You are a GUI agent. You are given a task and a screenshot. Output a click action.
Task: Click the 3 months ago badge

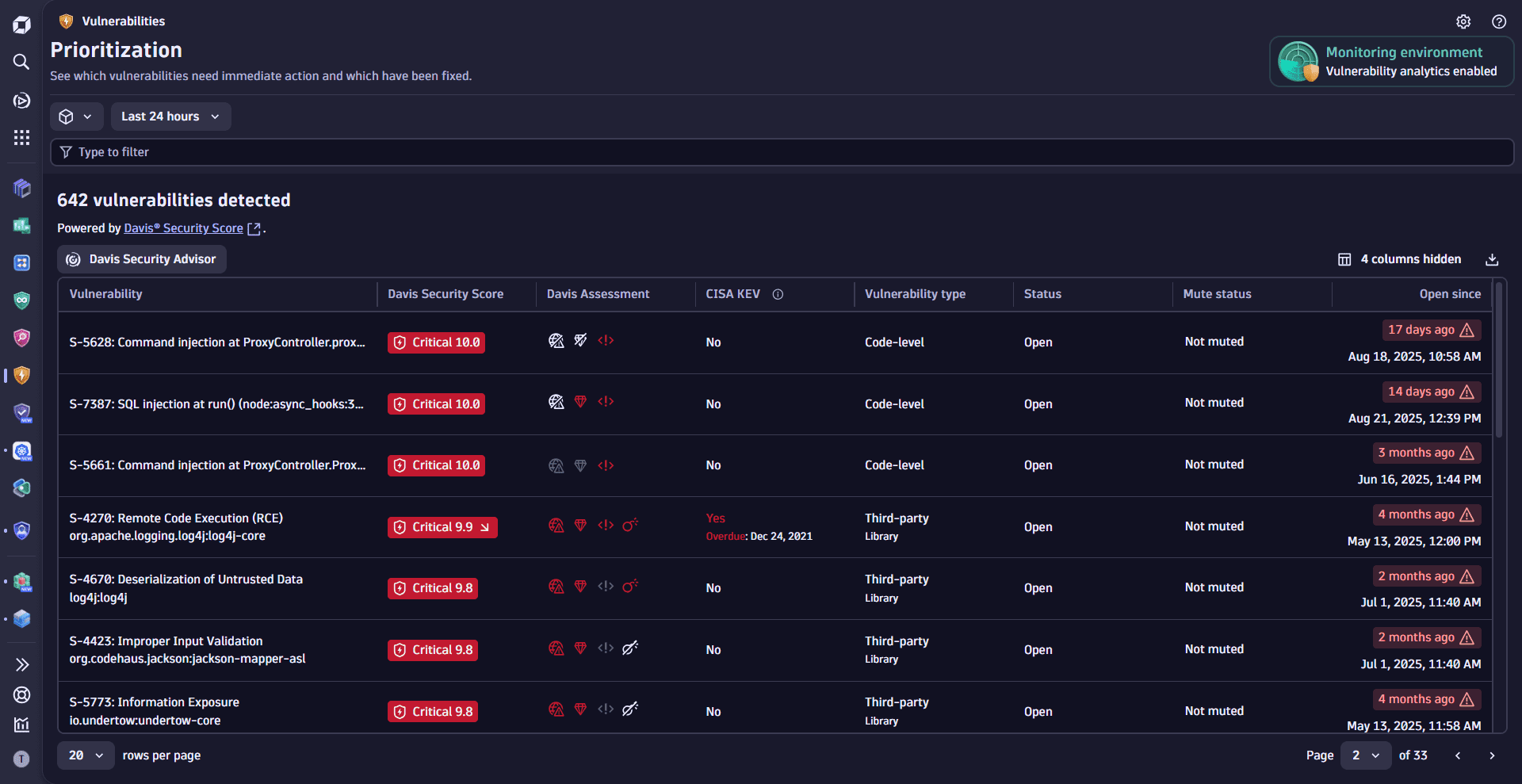tap(1427, 453)
